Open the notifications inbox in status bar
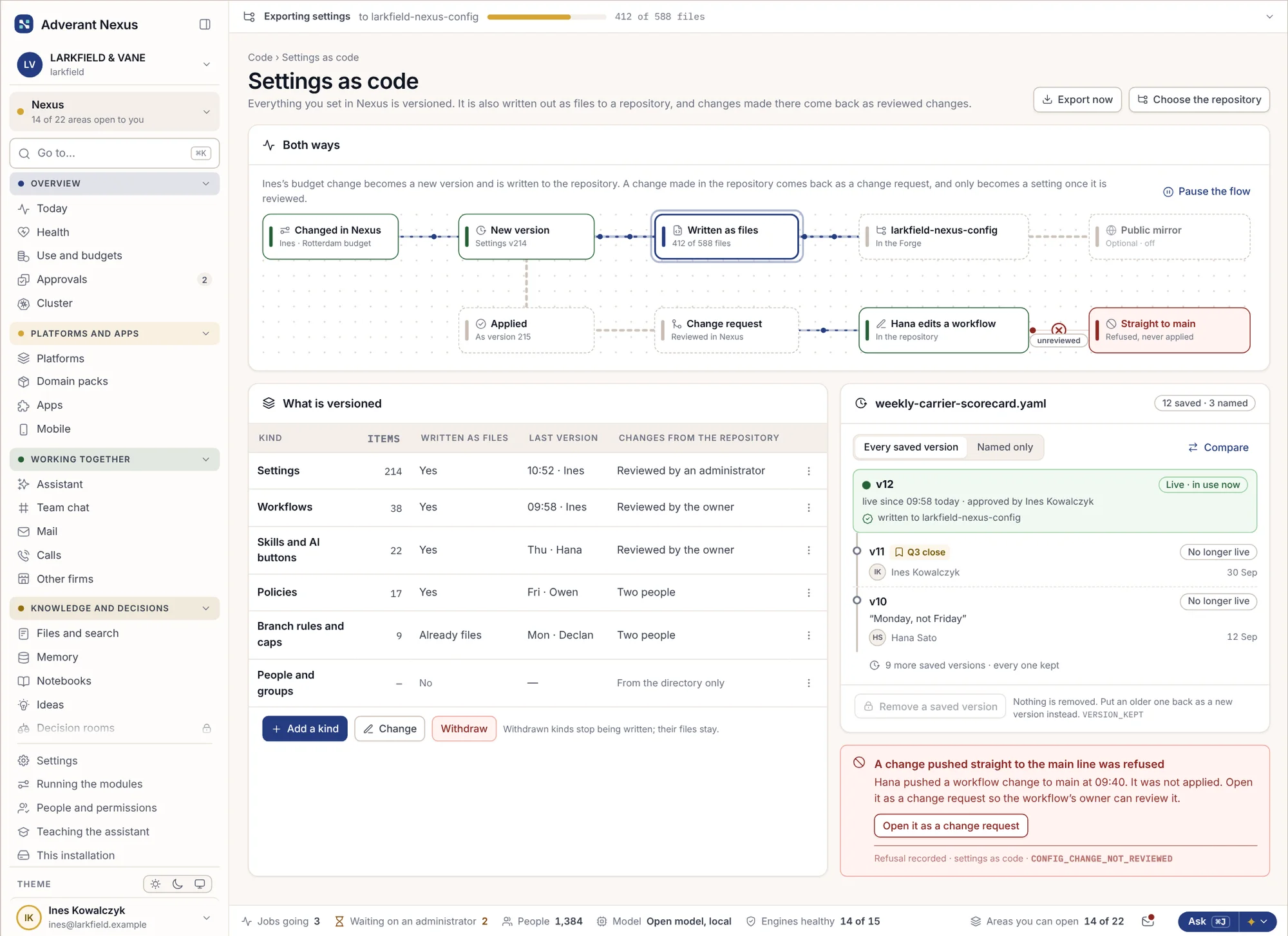The image size is (1288, 936). tap(1148, 921)
